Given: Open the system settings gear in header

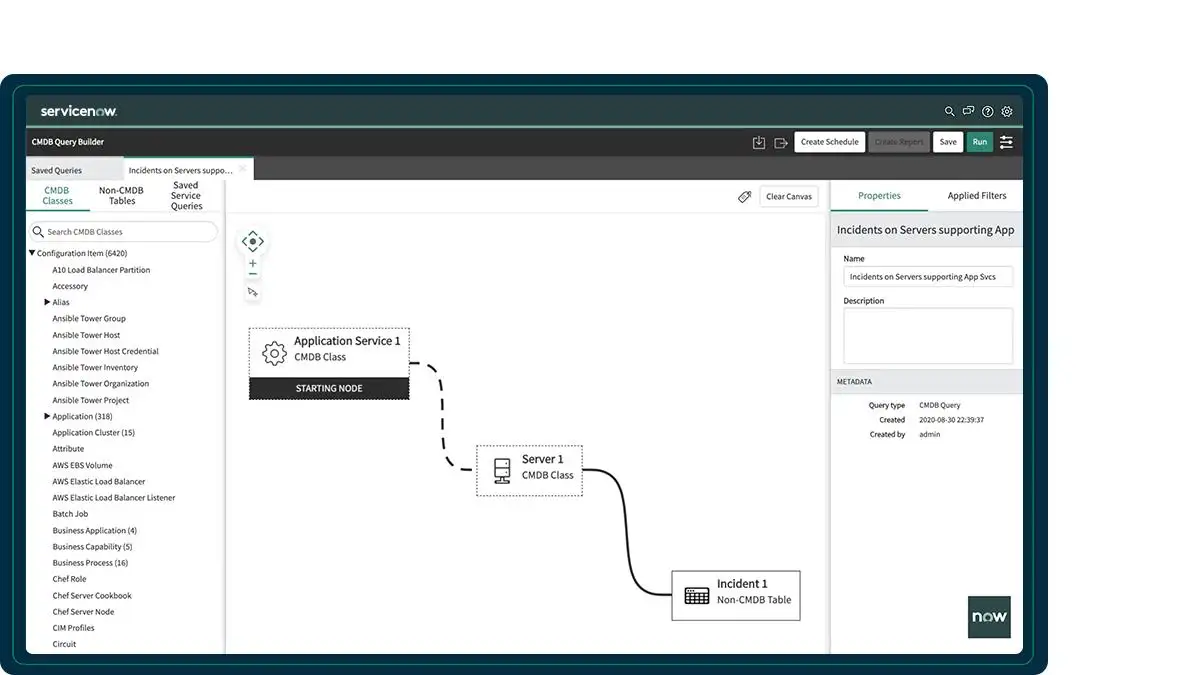Looking at the screenshot, I should click(1007, 112).
